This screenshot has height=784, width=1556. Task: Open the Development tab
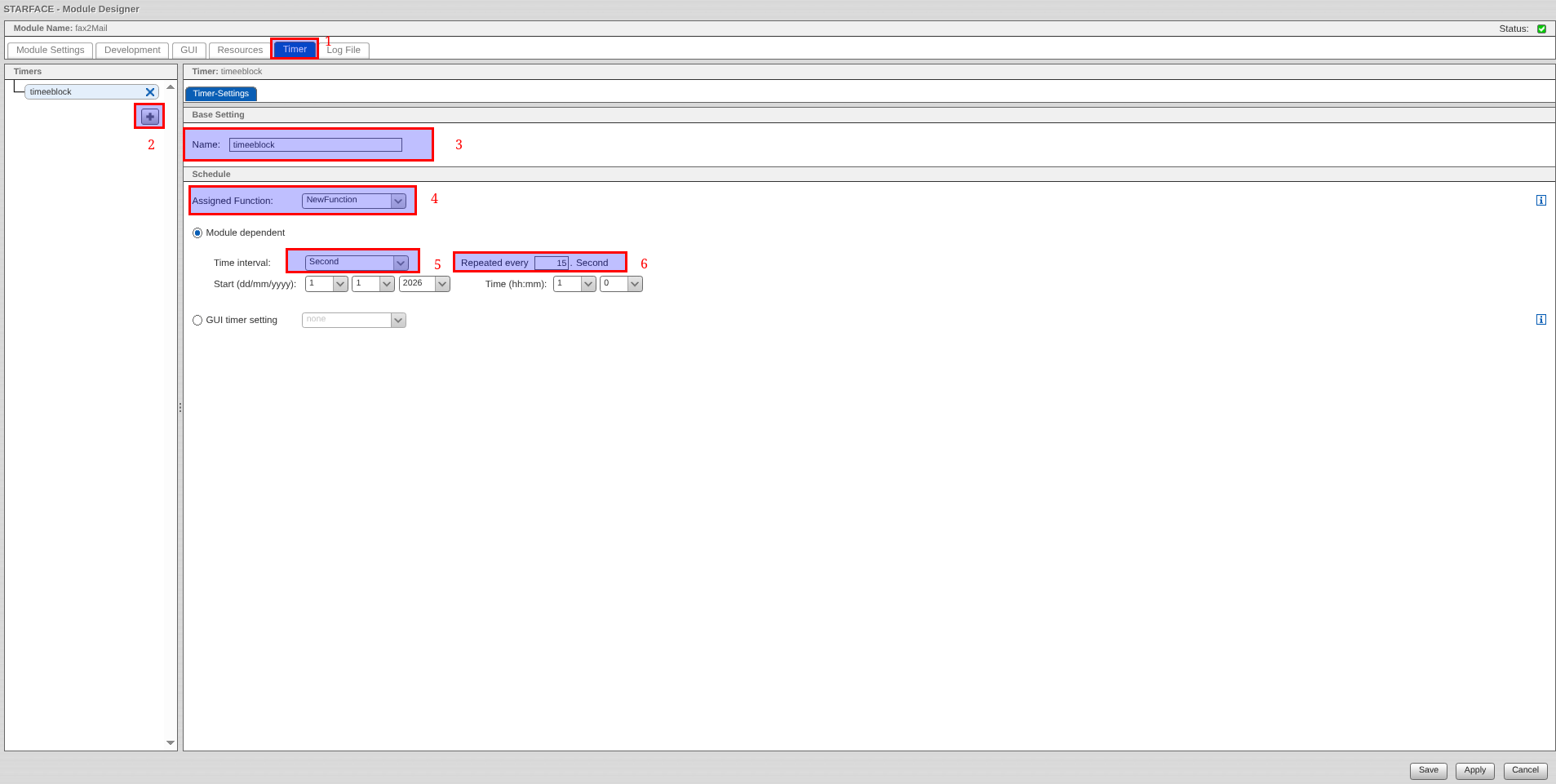132,51
